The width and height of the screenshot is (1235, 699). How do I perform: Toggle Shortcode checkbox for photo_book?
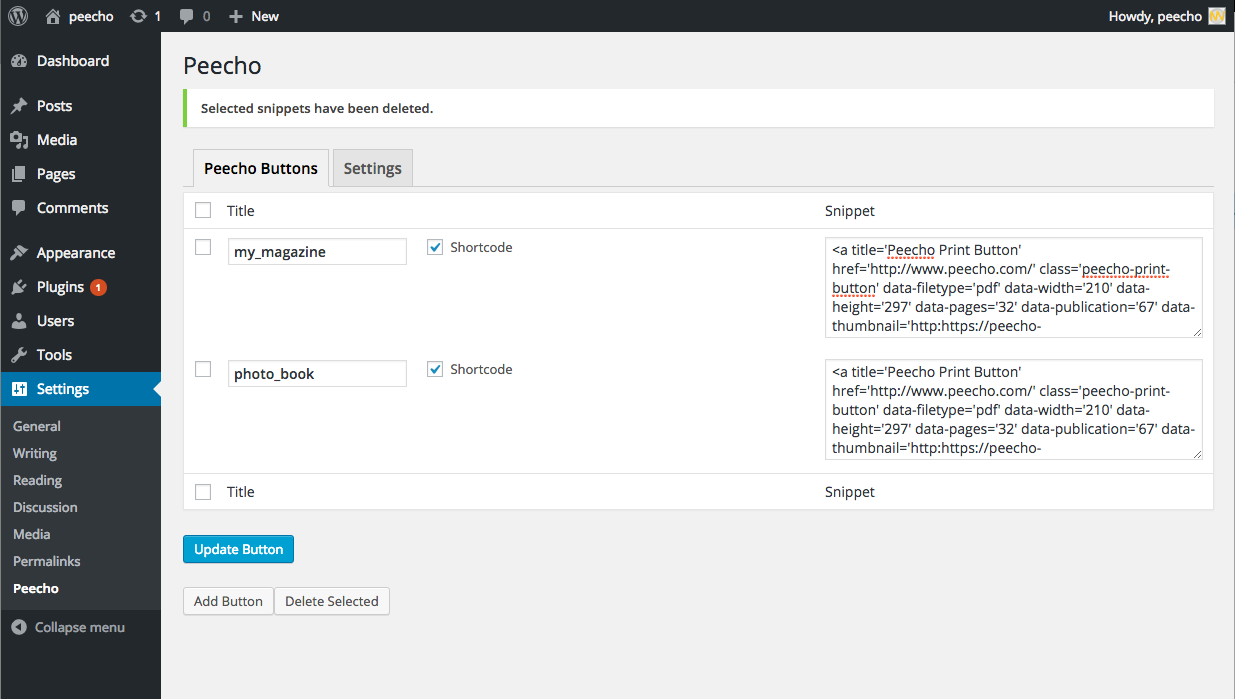435,369
